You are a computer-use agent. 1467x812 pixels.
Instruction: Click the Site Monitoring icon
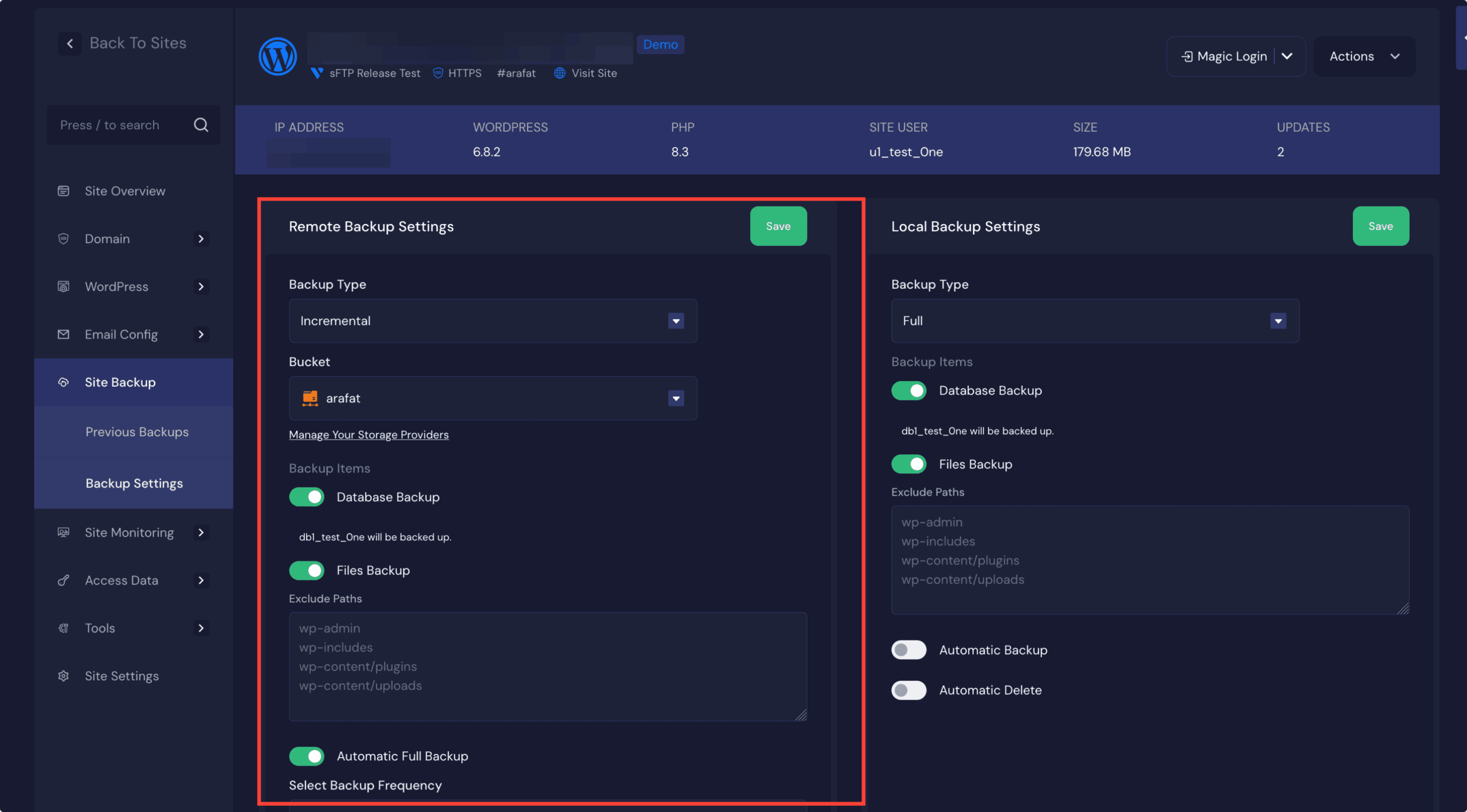click(x=63, y=532)
